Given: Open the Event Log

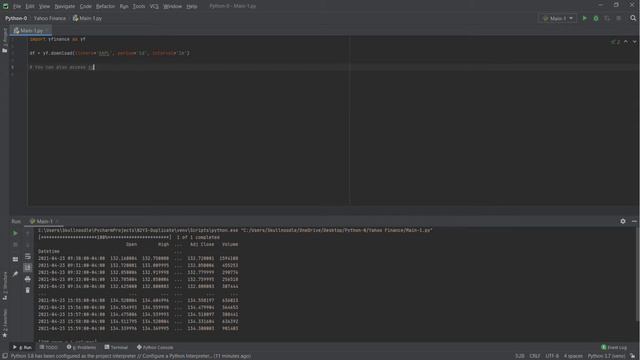Looking at the screenshot, I should (614, 347).
